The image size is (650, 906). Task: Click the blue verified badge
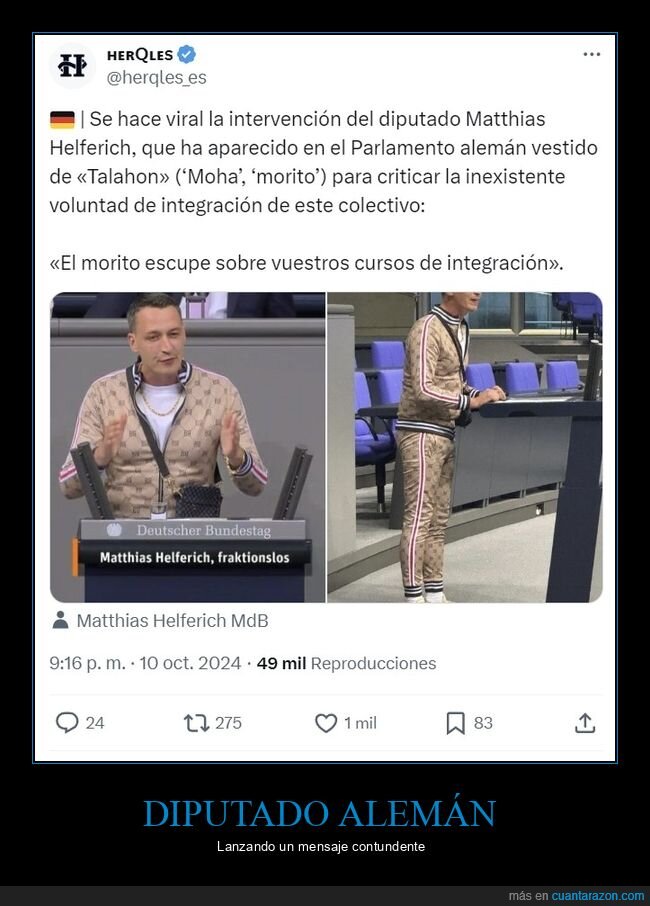tap(187, 54)
